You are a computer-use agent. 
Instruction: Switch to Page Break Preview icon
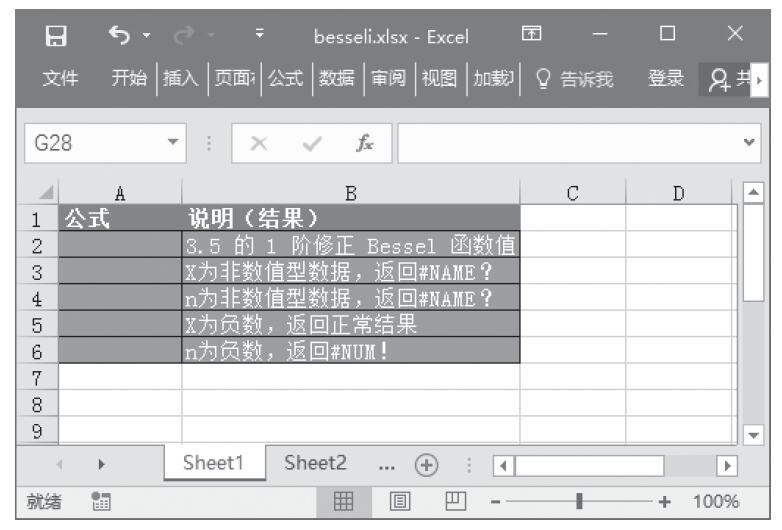pyautogui.click(x=452, y=501)
